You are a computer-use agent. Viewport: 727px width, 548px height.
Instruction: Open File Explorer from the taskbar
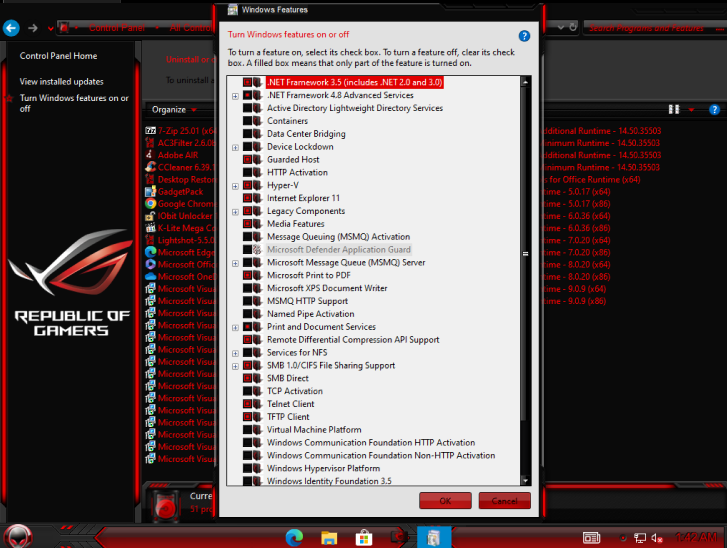pos(329,538)
